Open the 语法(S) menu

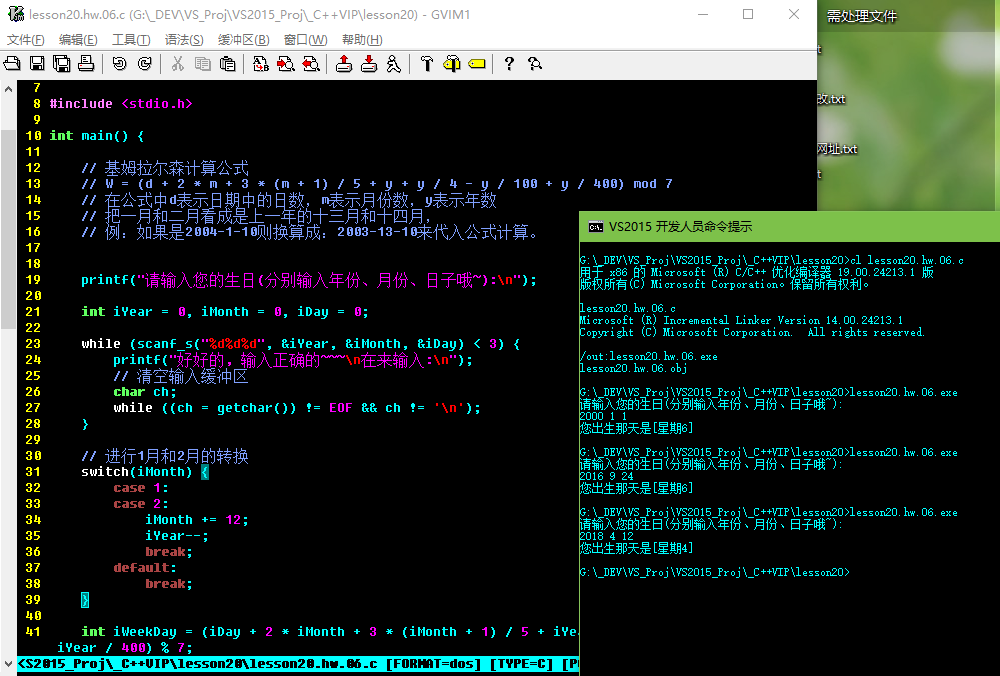[184, 40]
